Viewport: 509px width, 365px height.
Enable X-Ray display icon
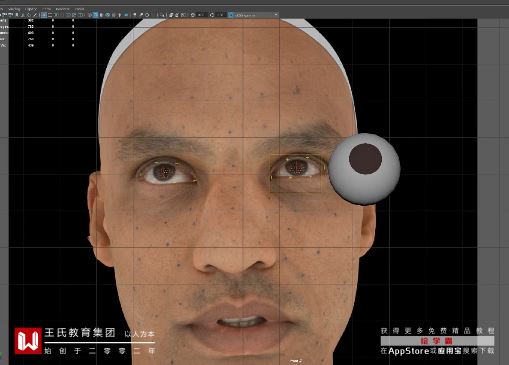[171, 15]
